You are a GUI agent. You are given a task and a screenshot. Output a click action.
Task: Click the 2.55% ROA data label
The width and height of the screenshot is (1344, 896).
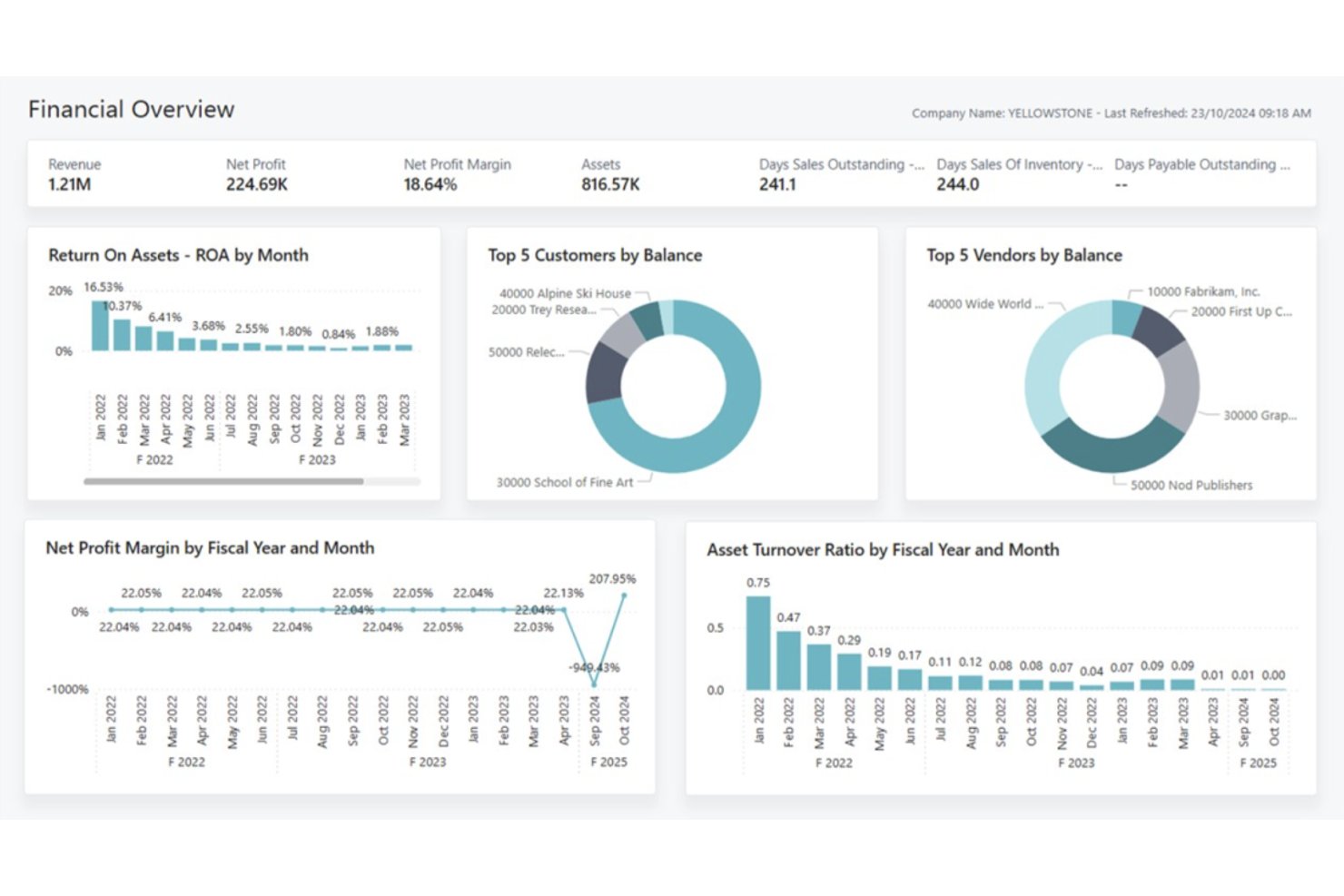point(252,329)
